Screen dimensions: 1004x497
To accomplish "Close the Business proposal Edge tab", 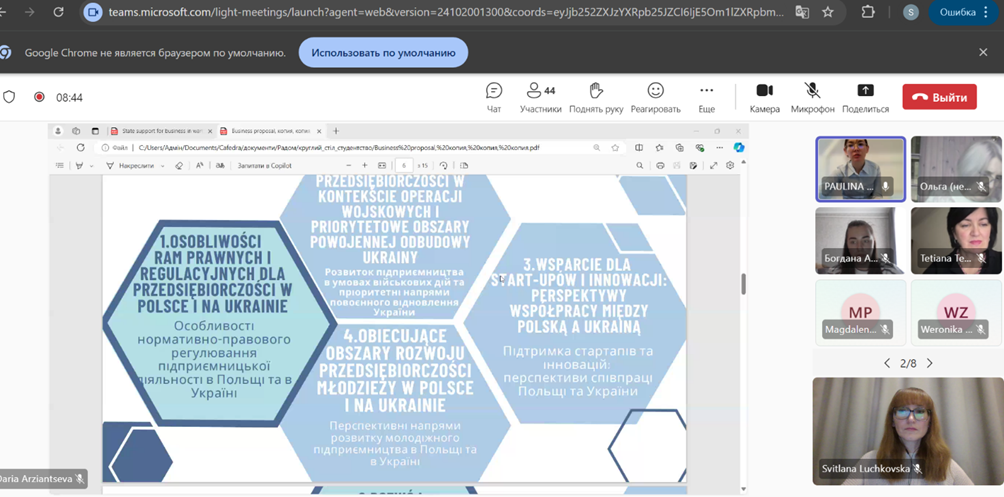I will tap(319, 131).
